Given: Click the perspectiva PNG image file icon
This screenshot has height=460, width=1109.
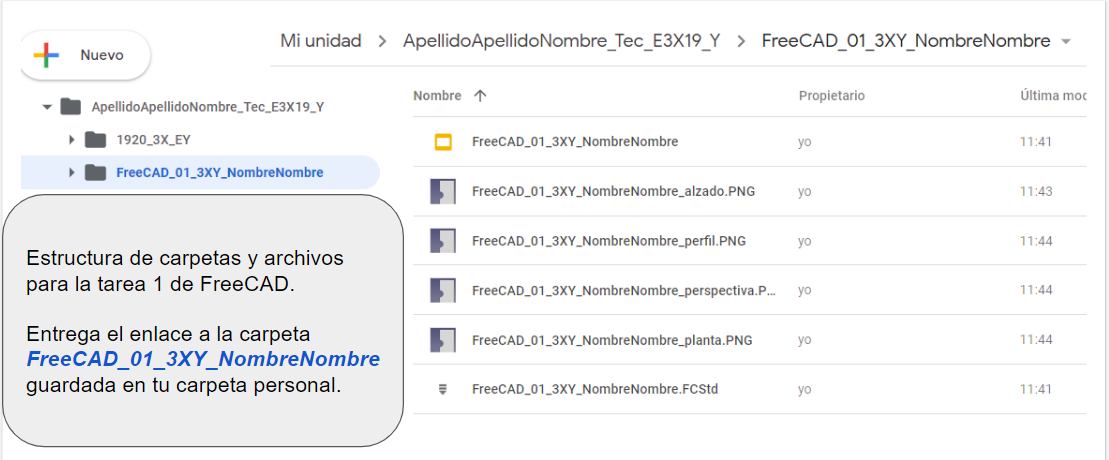Looking at the screenshot, I should [x=443, y=290].
